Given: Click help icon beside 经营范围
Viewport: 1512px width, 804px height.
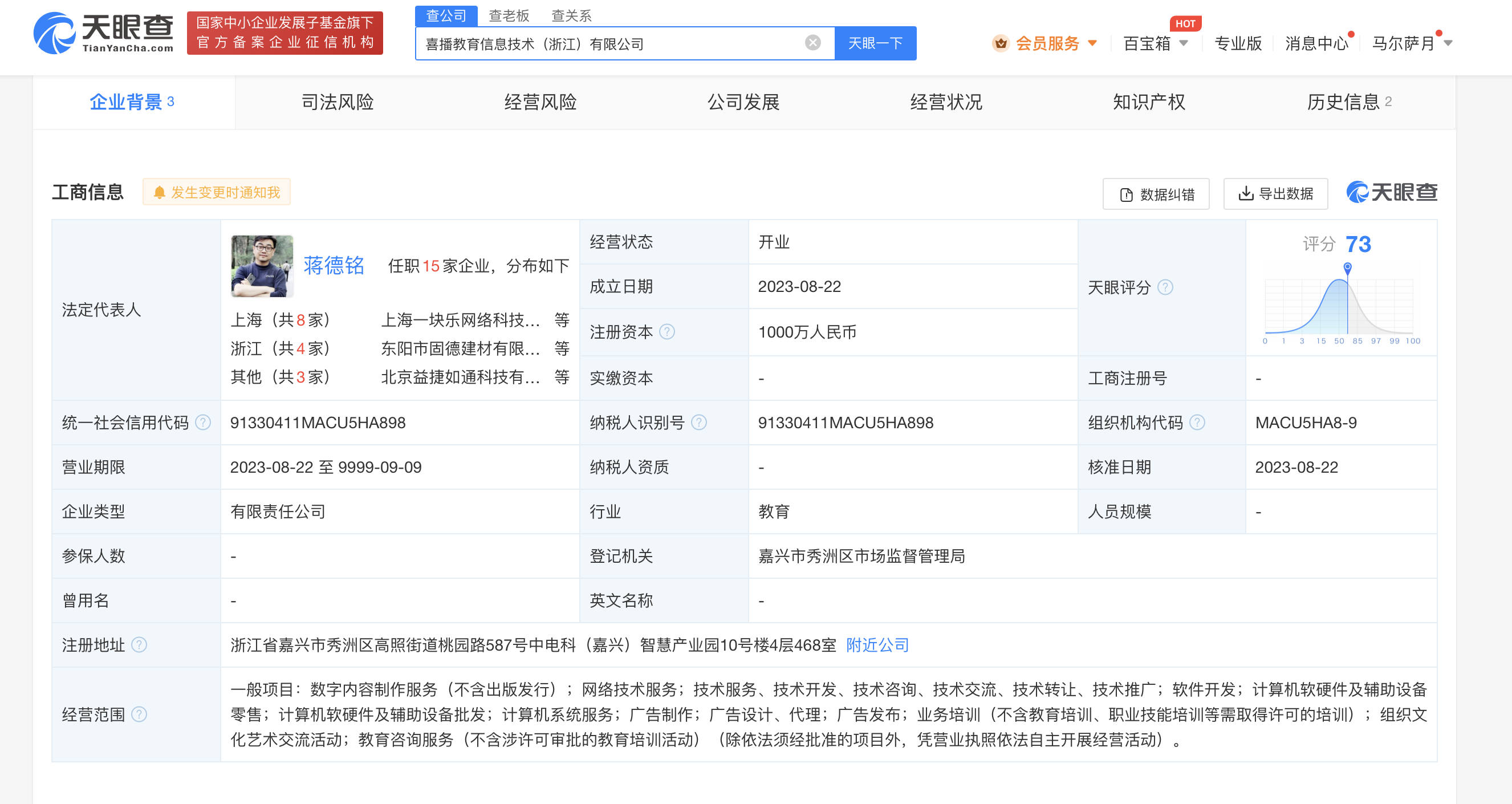Looking at the screenshot, I should [x=139, y=714].
